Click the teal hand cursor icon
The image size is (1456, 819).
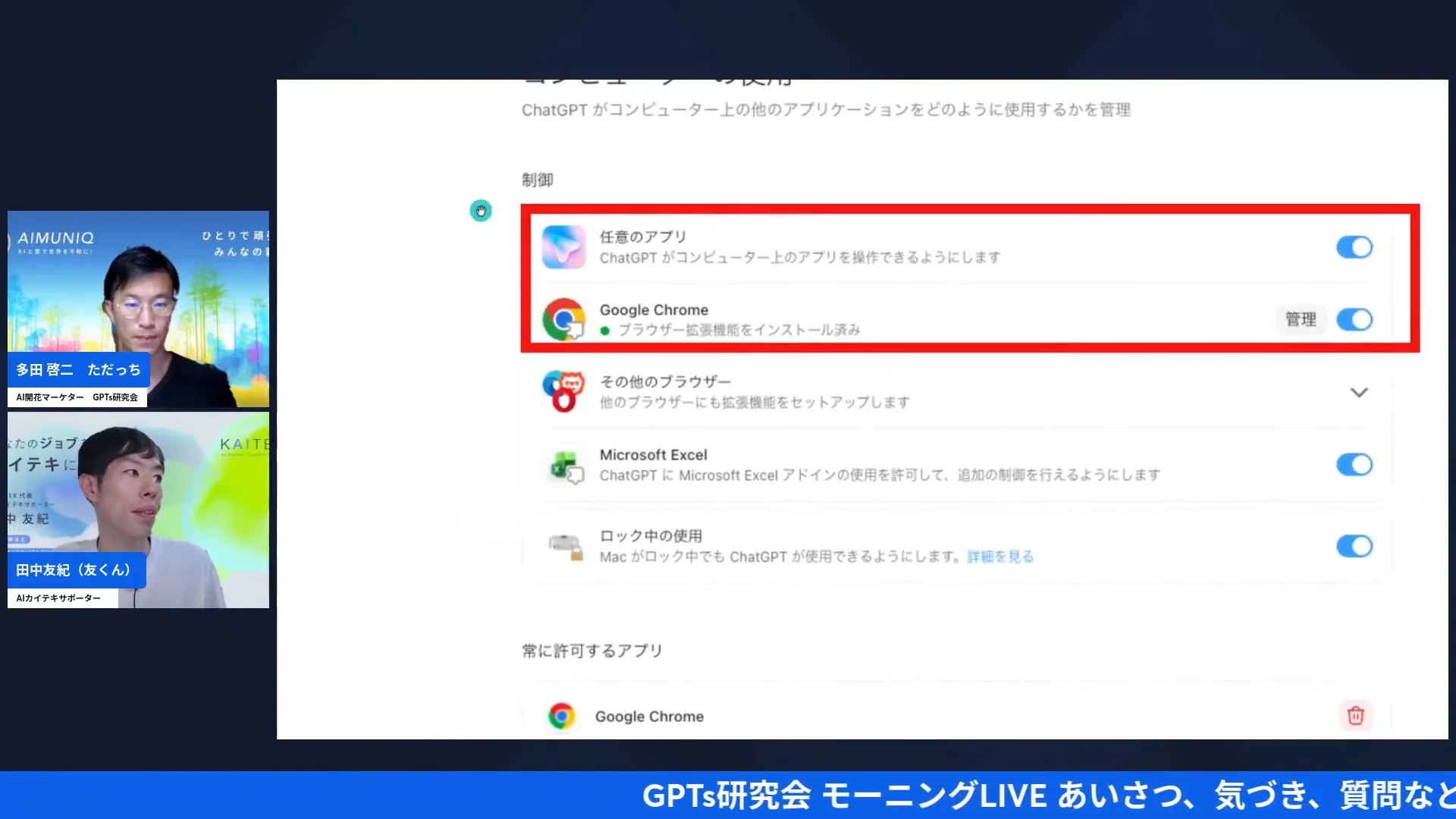tap(481, 210)
